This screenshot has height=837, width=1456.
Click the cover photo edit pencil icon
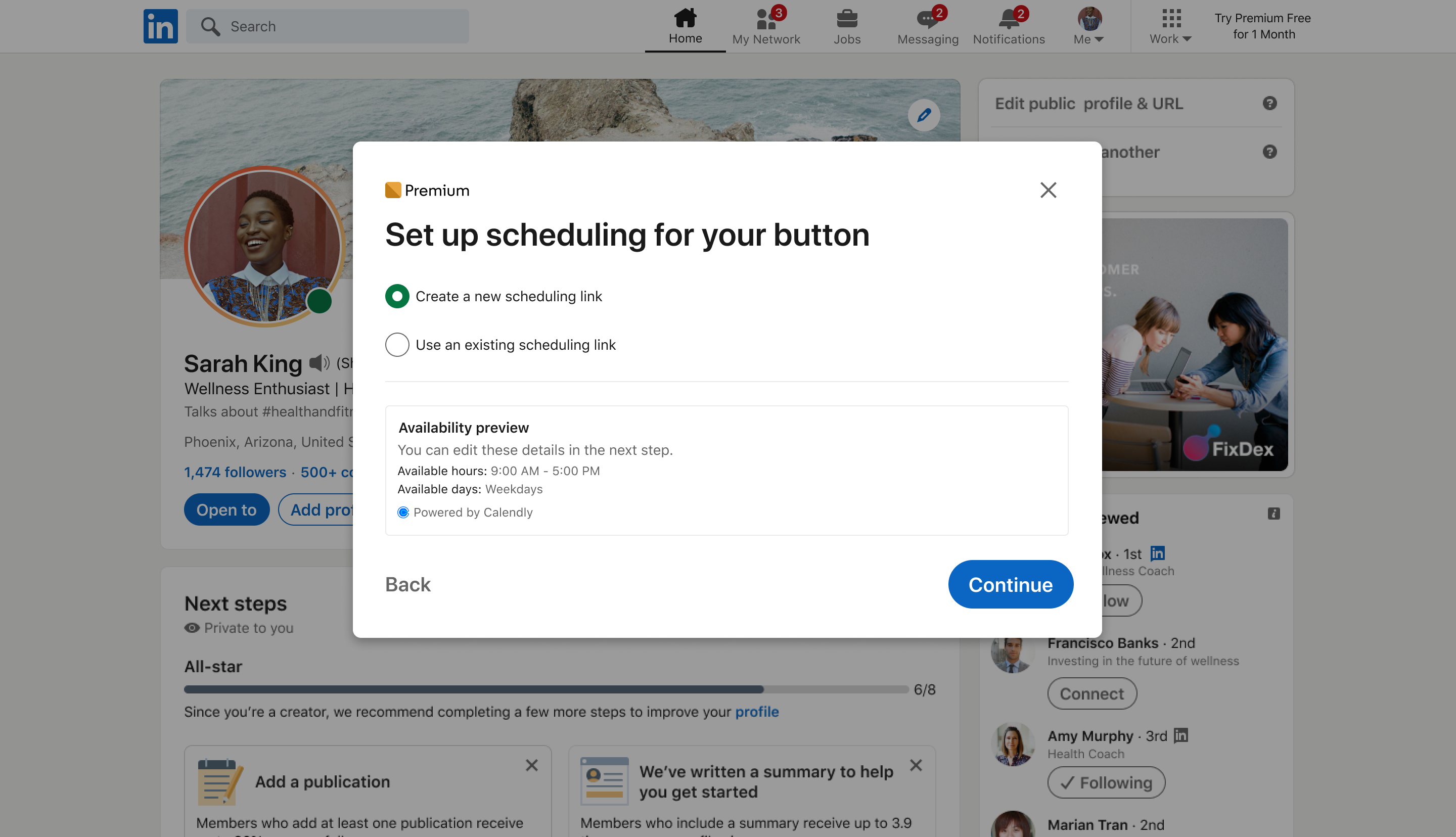pyautogui.click(x=924, y=115)
